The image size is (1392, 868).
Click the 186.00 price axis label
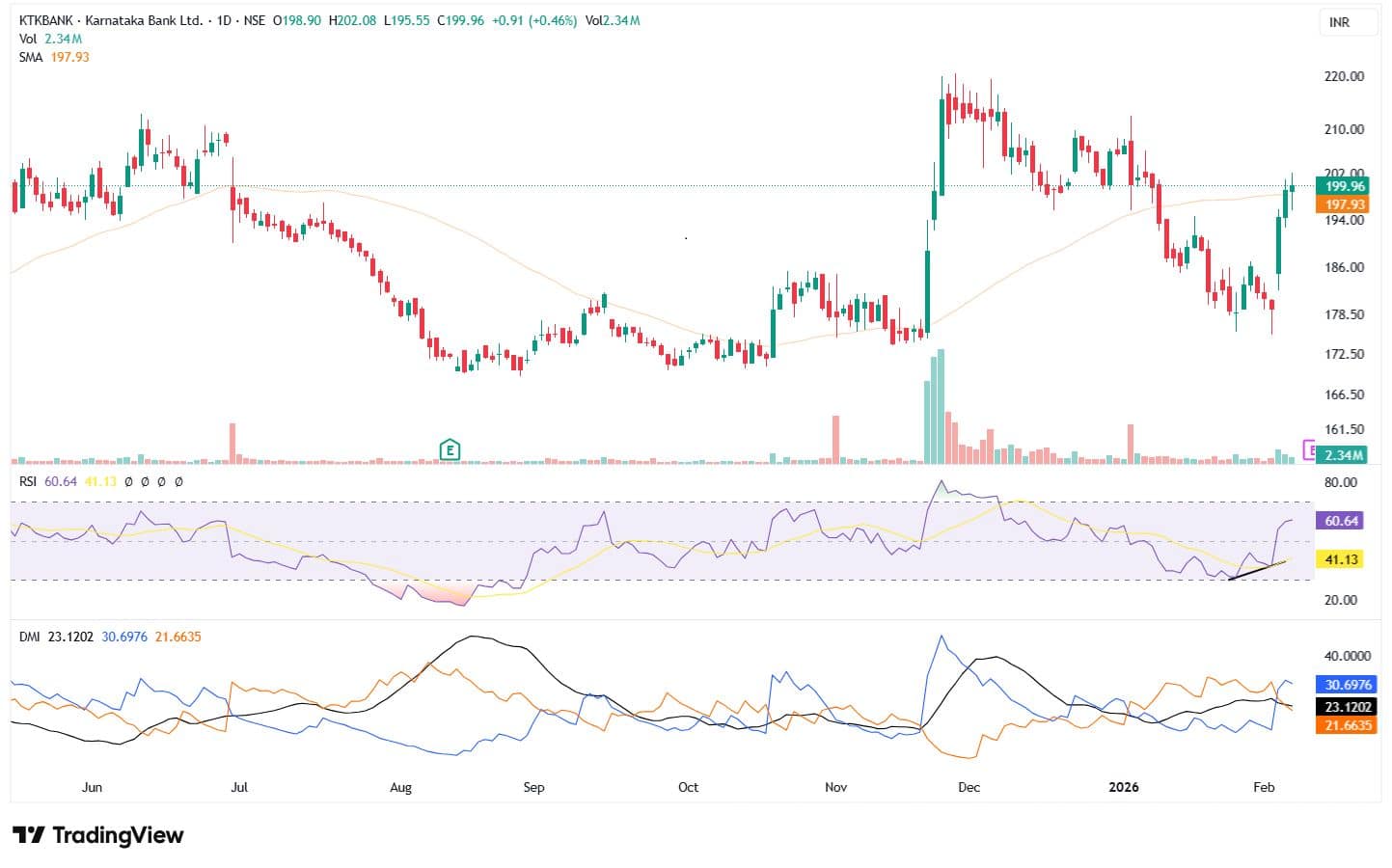[x=1344, y=267]
